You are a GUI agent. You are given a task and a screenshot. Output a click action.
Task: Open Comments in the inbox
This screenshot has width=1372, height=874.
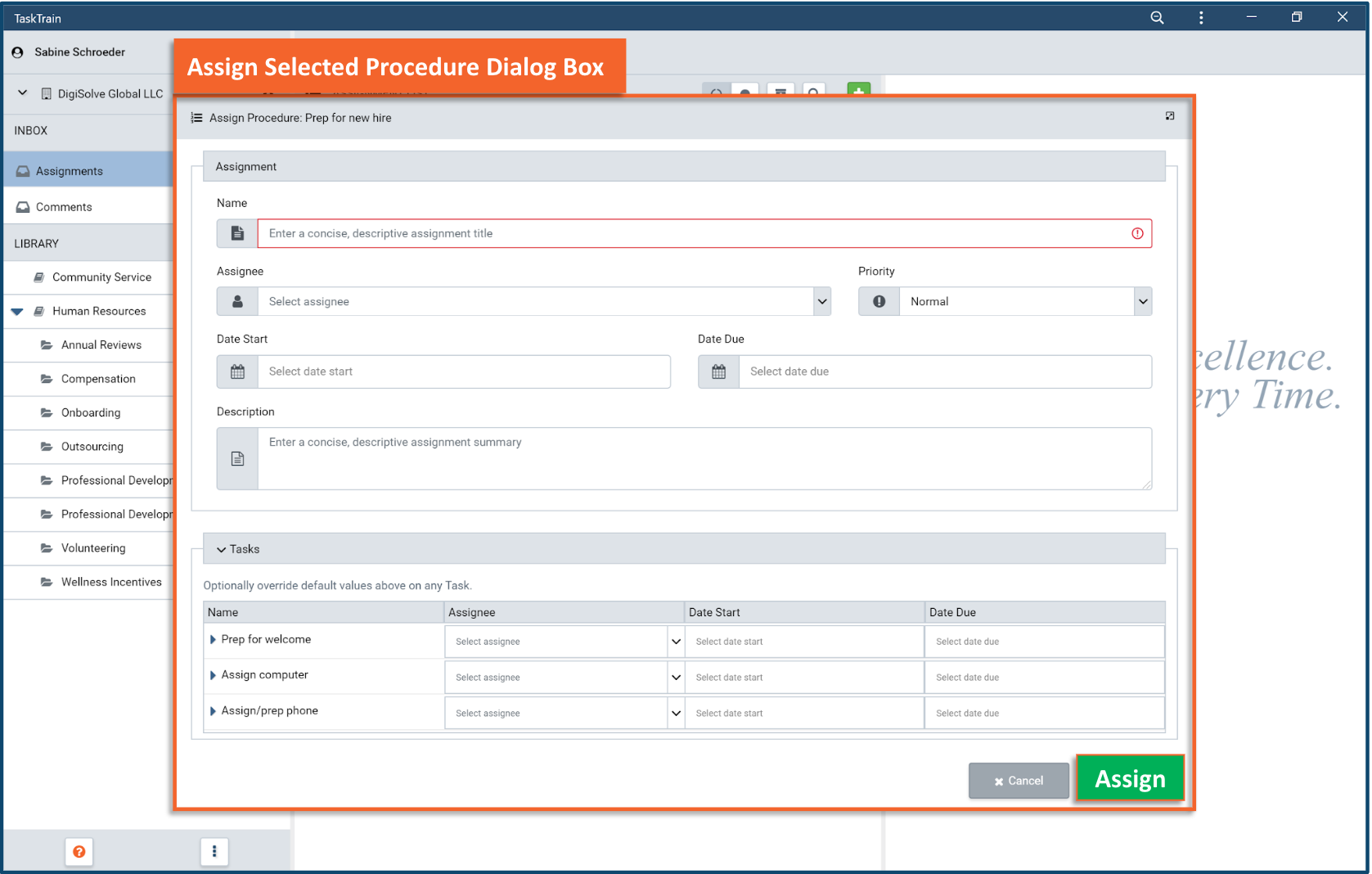click(x=64, y=207)
